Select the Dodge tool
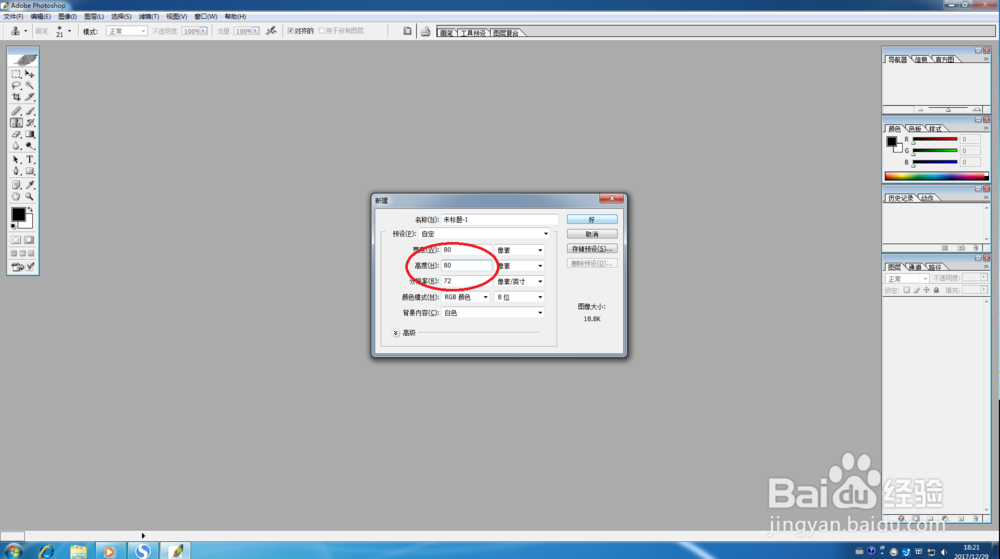The image size is (1000, 559). tap(29, 146)
